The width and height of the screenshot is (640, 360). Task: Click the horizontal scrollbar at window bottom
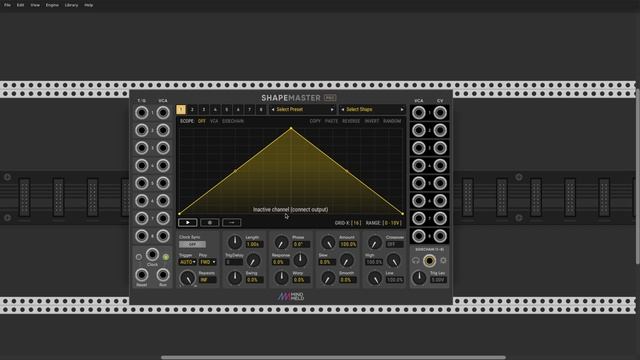(x=333, y=357)
